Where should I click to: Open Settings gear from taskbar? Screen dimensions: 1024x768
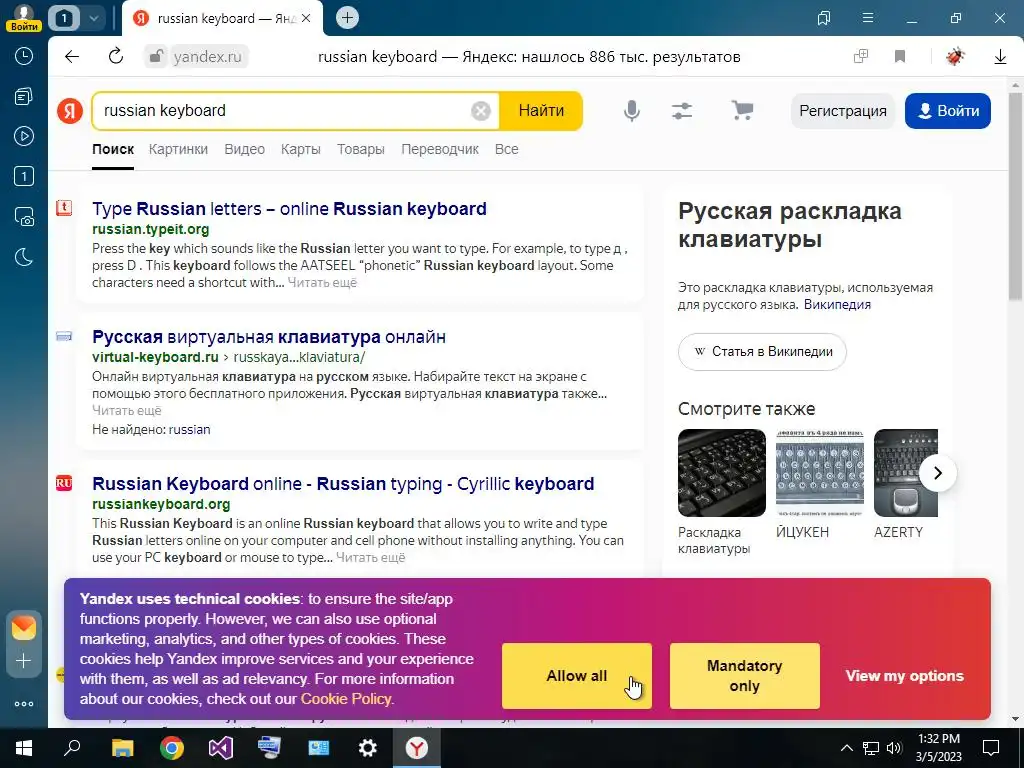(x=368, y=748)
